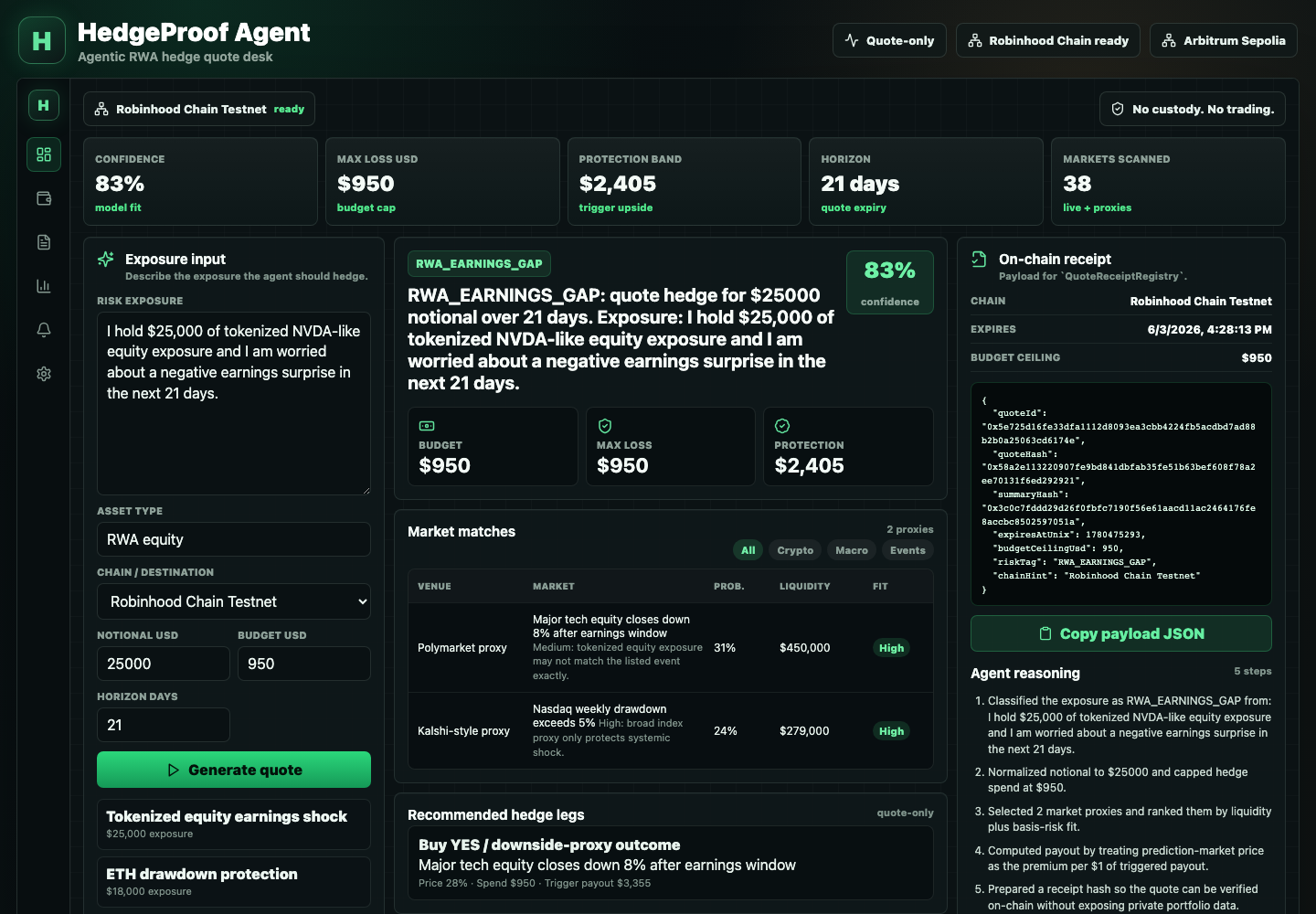Click the 31% probability cell
1316x914 pixels.
coord(725,648)
